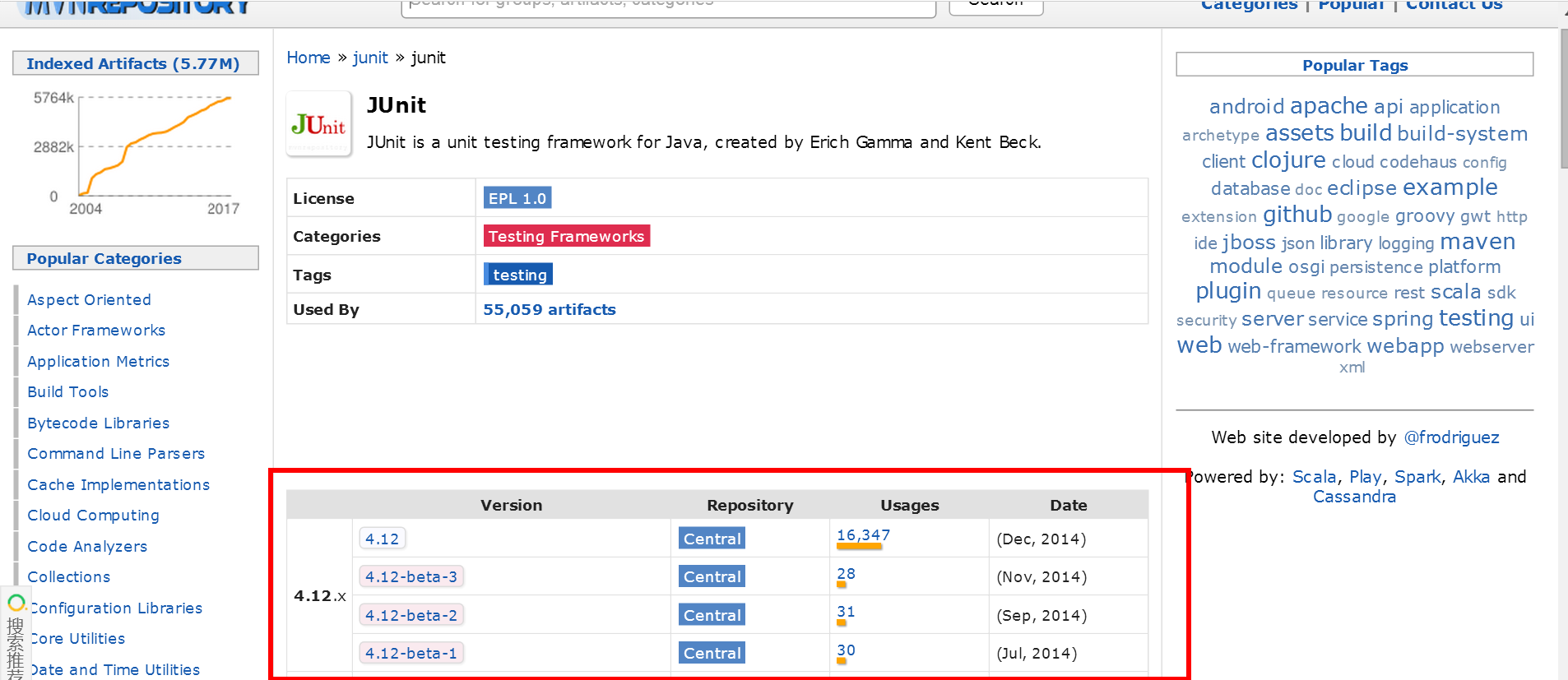The height and width of the screenshot is (680, 1568).
Task: Select the webapp popular tag
Action: [x=1405, y=346]
